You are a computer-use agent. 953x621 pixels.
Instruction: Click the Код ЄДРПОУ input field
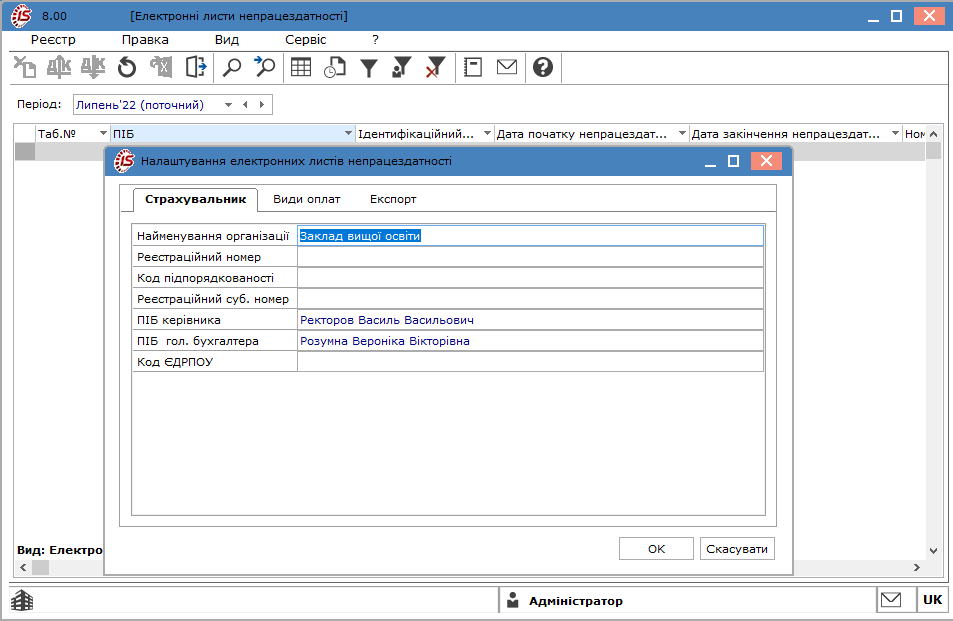tap(530, 362)
